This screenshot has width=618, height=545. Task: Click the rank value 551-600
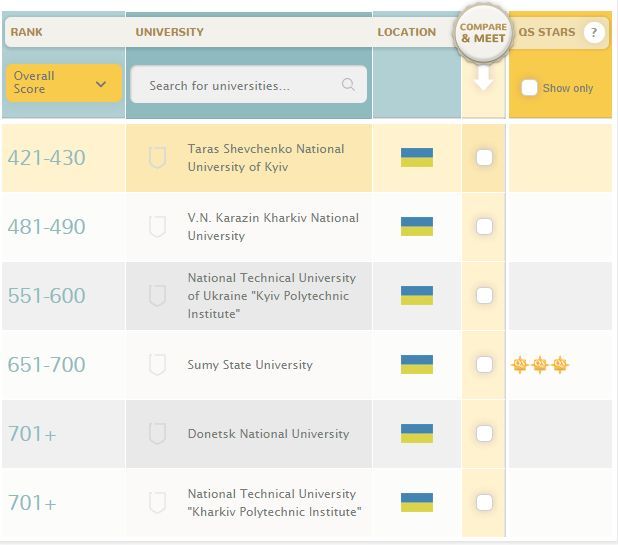[47, 296]
